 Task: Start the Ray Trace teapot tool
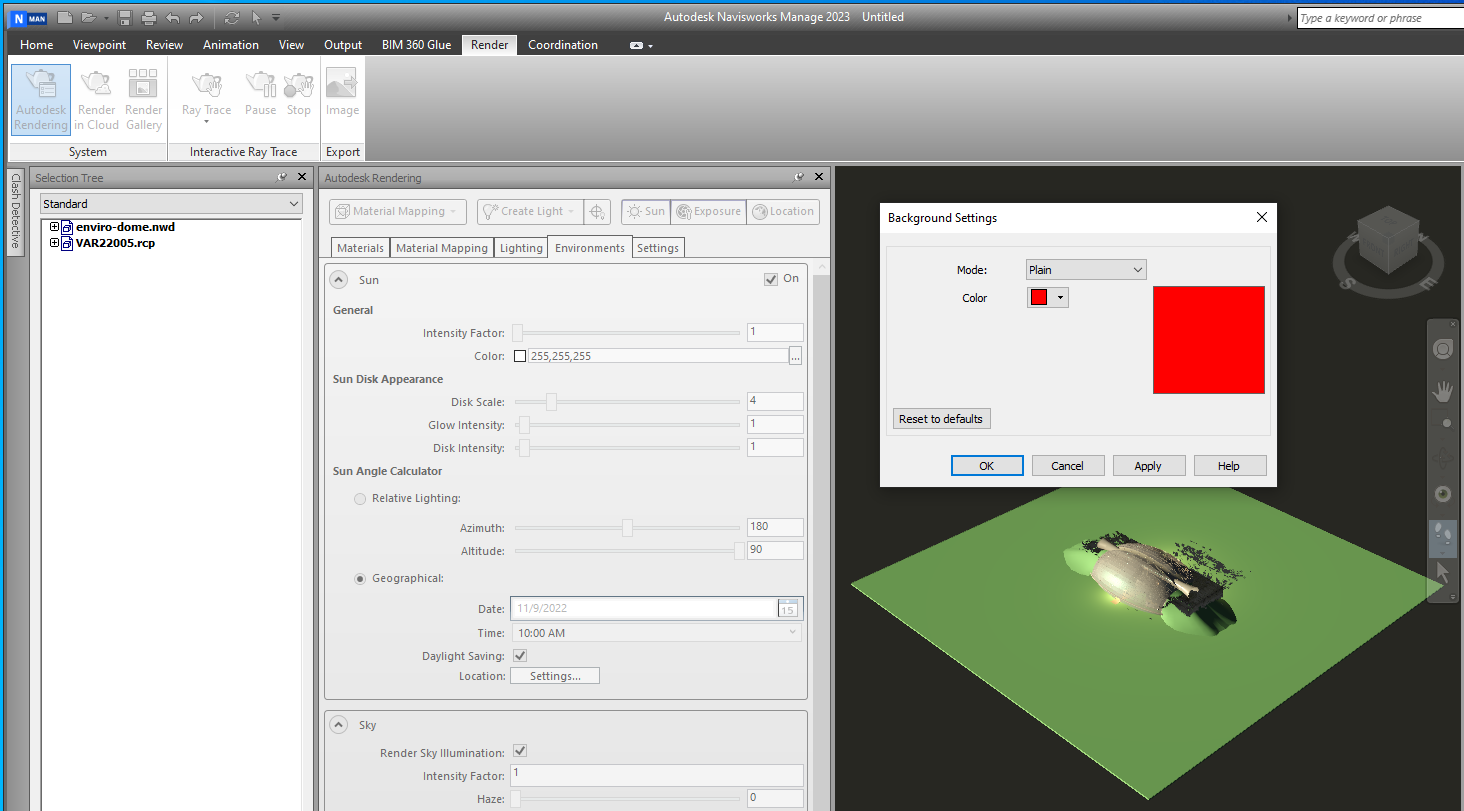tap(206, 86)
